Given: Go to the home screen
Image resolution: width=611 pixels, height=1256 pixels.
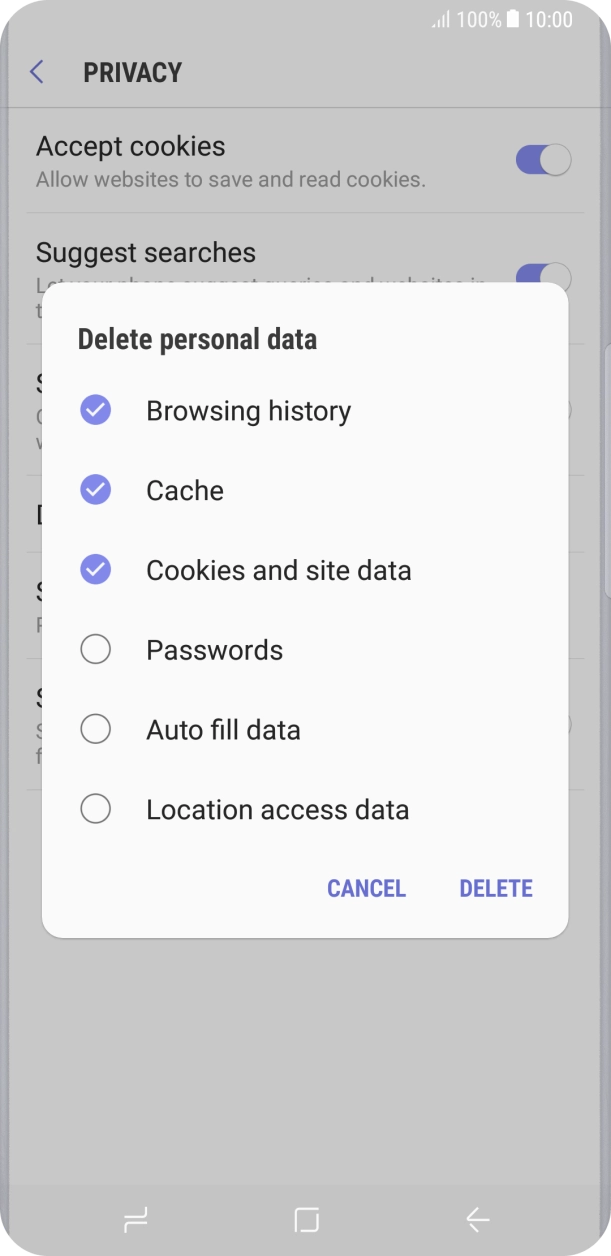Looking at the screenshot, I should point(306,1220).
